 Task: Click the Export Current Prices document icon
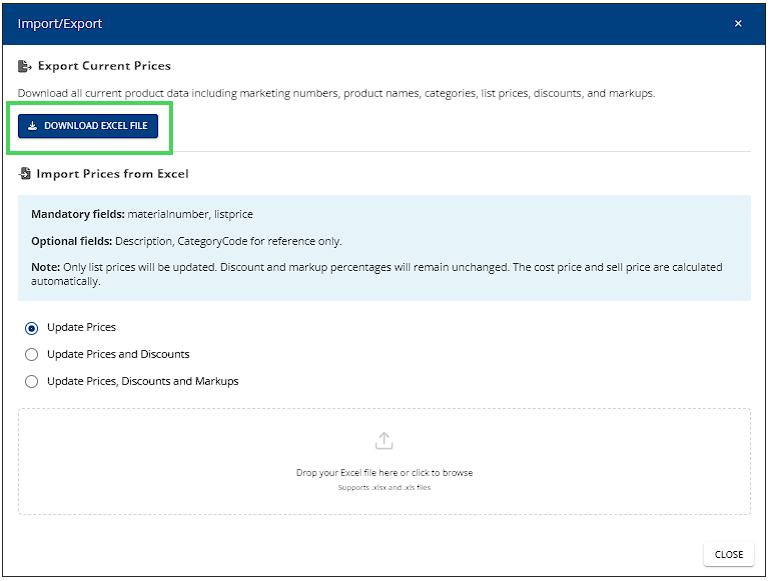25,66
